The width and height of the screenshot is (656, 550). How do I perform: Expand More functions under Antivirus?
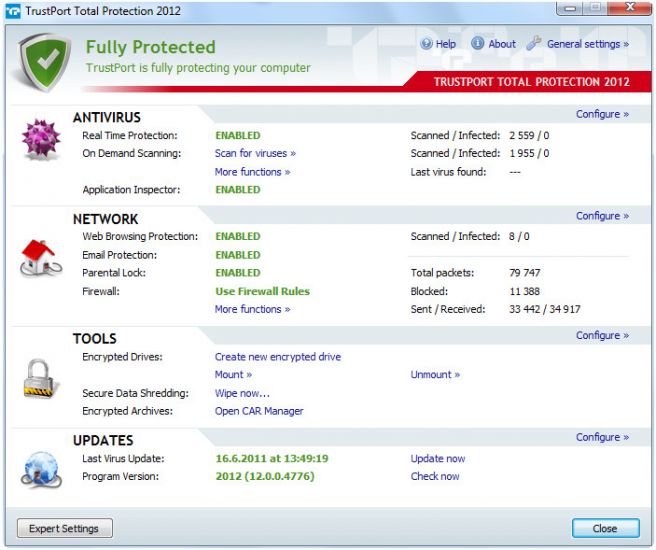point(252,172)
